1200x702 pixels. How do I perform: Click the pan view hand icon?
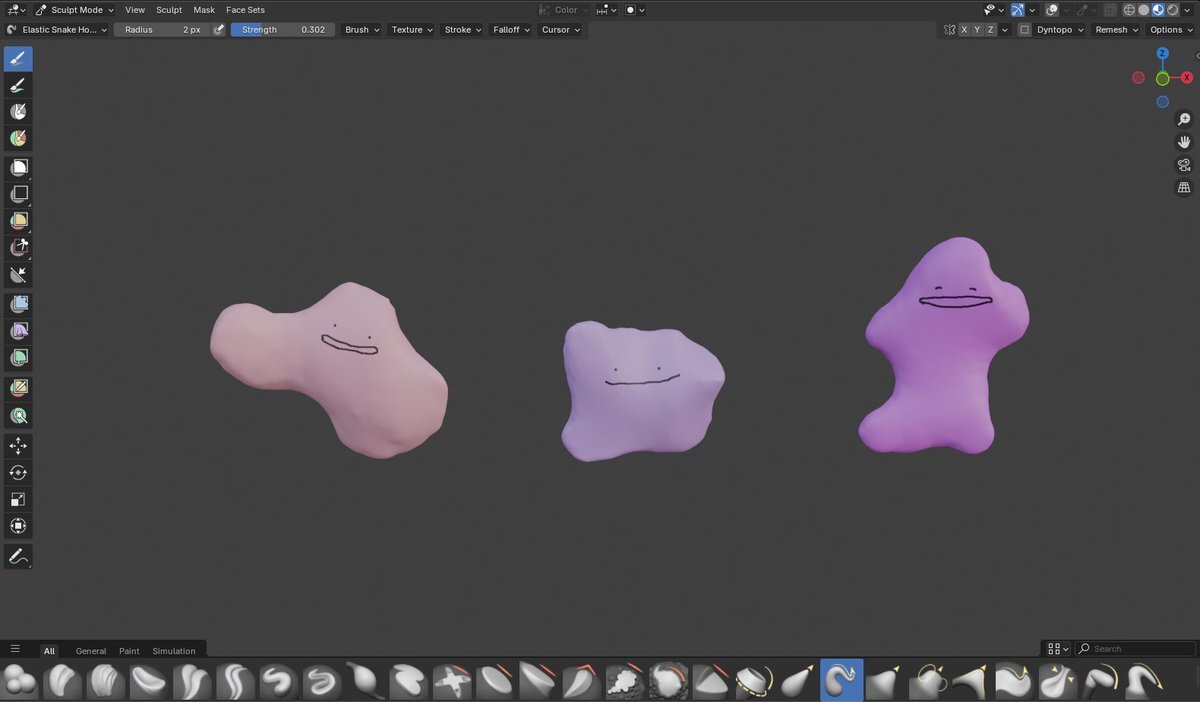1184,143
